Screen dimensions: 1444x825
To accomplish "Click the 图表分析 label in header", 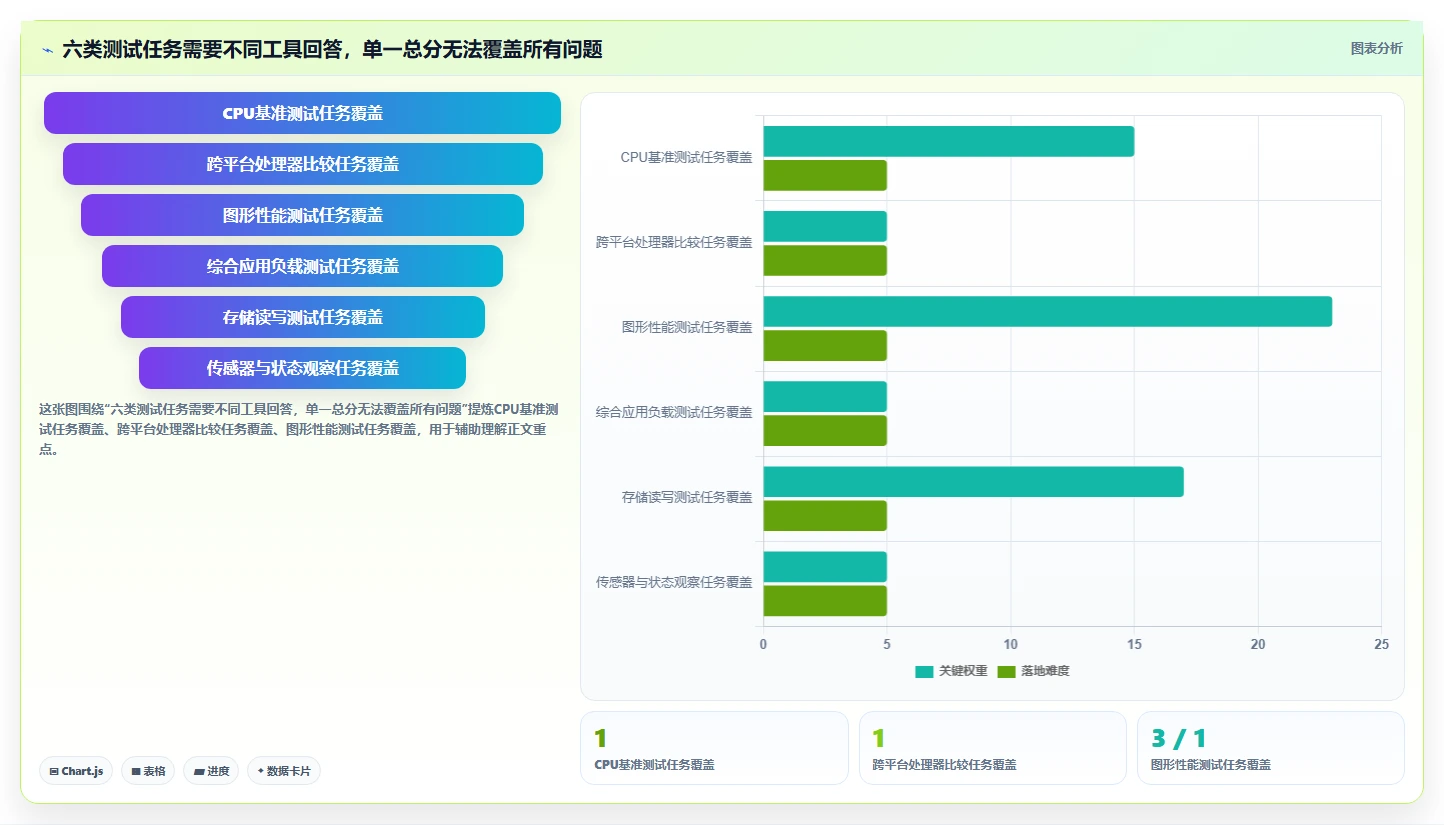I will tap(1376, 48).
